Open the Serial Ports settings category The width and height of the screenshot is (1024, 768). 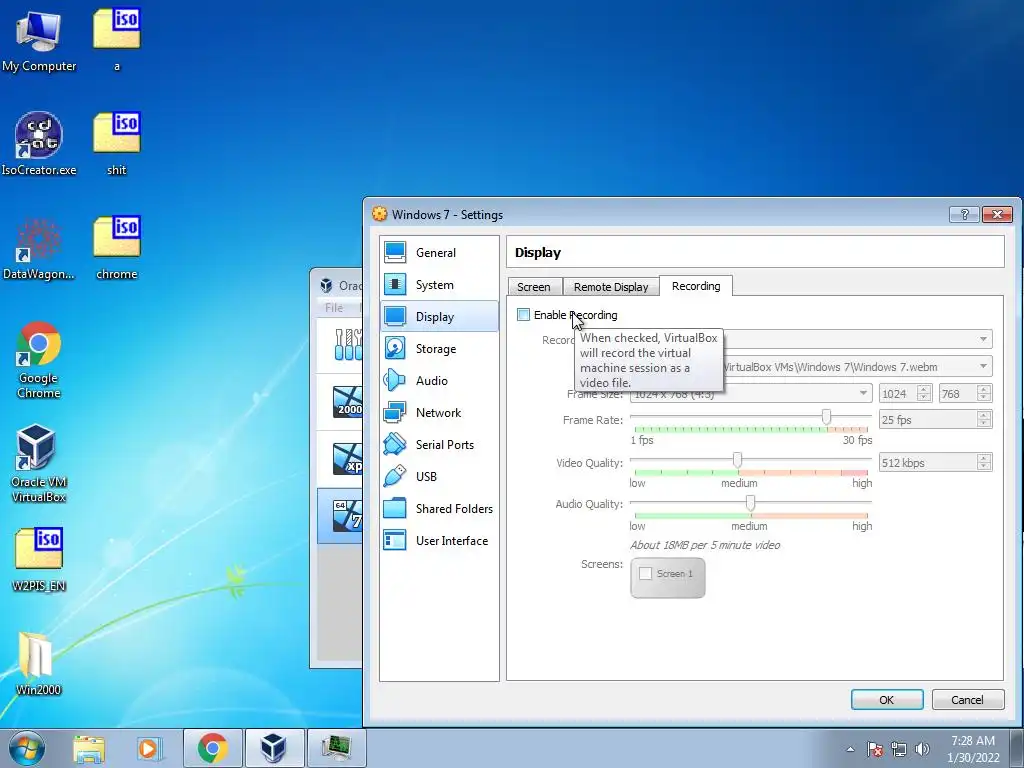(439, 445)
